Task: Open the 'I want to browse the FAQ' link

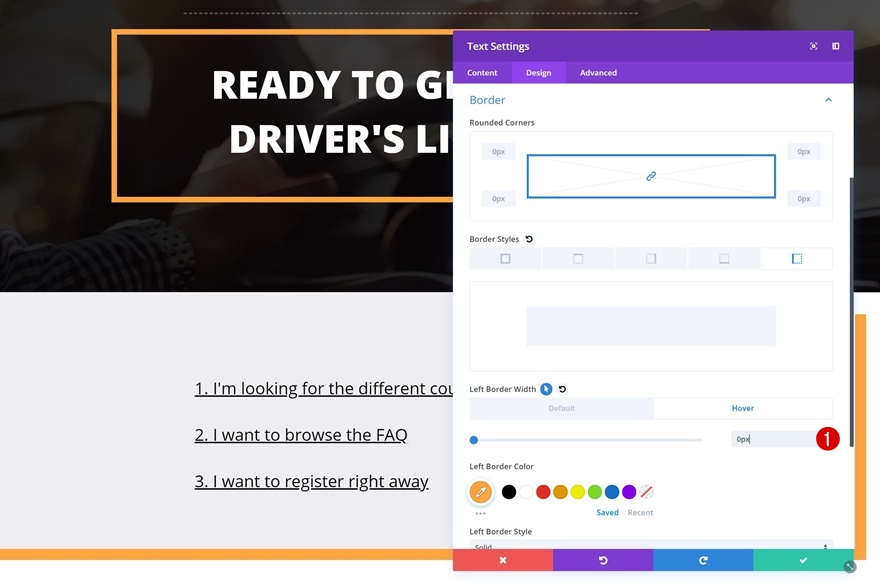Action: pyautogui.click(x=301, y=435)
